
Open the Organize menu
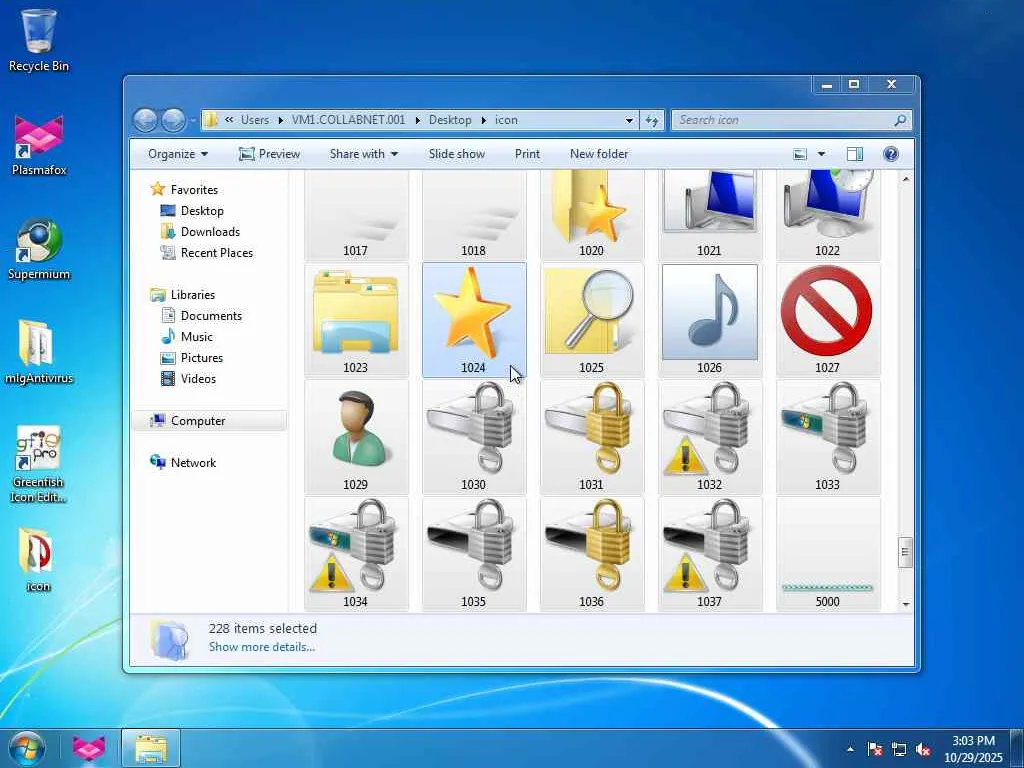point(178,154)
